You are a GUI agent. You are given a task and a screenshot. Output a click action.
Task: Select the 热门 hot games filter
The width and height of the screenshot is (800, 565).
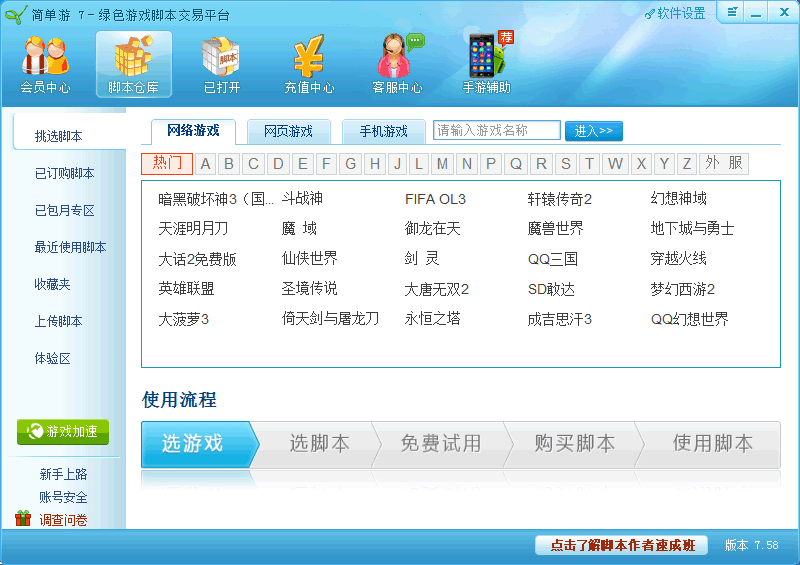167,164
